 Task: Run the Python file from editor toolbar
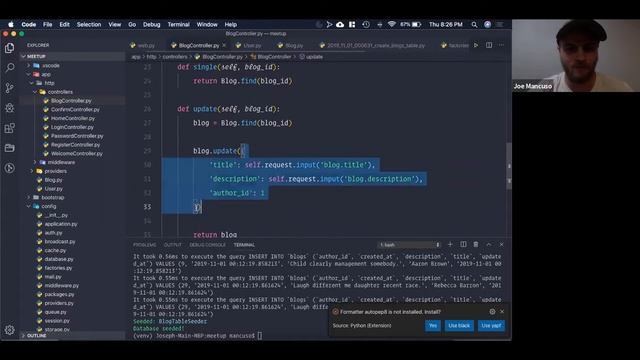click(x=476, y=45)
